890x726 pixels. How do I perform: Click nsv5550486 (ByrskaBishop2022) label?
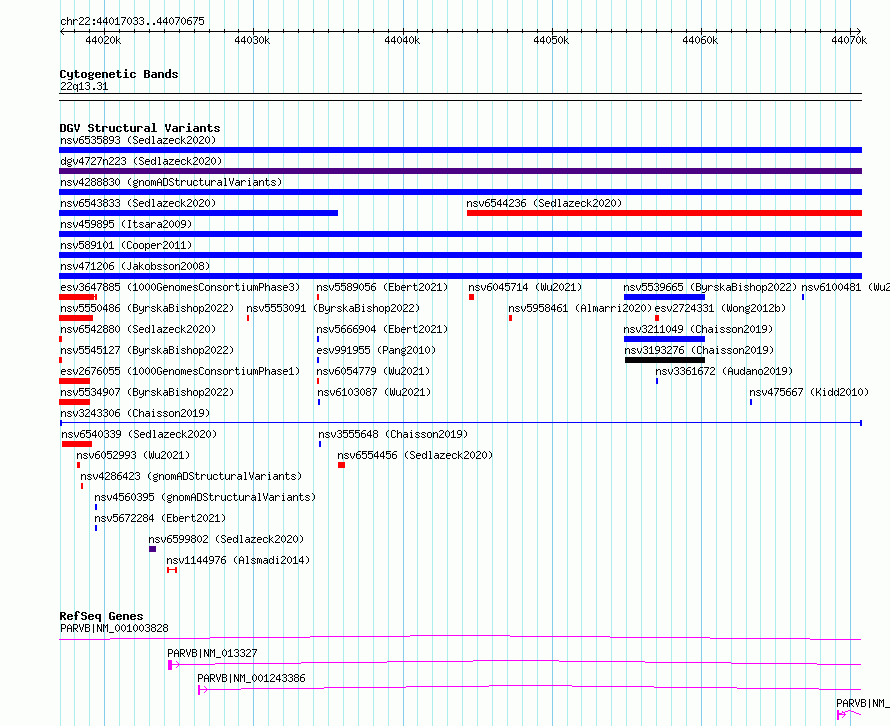click(147, 308)
